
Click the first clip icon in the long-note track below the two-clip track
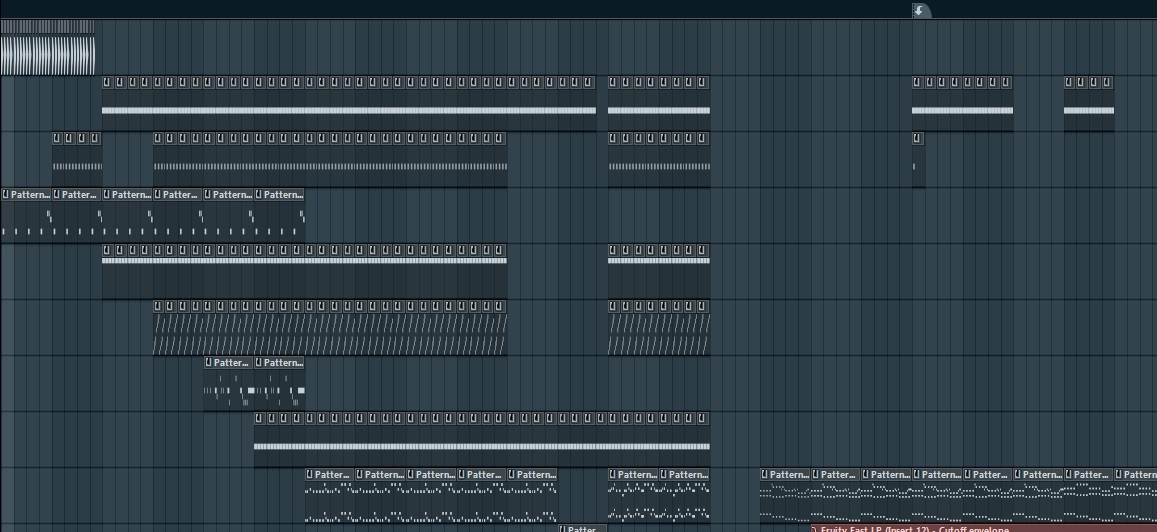(260, 418)
